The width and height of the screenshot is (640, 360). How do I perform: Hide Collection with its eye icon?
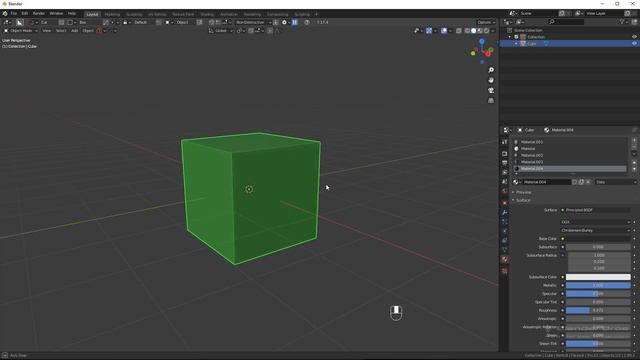coord(634,37)
